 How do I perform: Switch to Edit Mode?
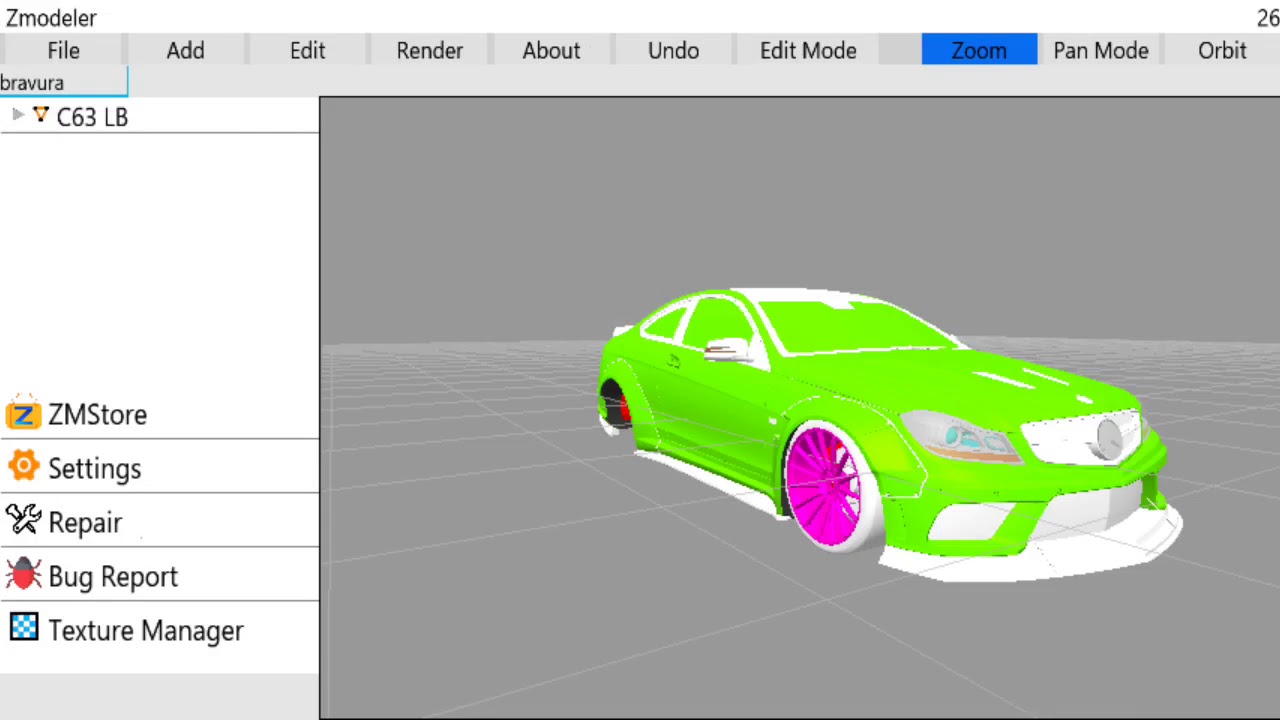coord(808,50)
